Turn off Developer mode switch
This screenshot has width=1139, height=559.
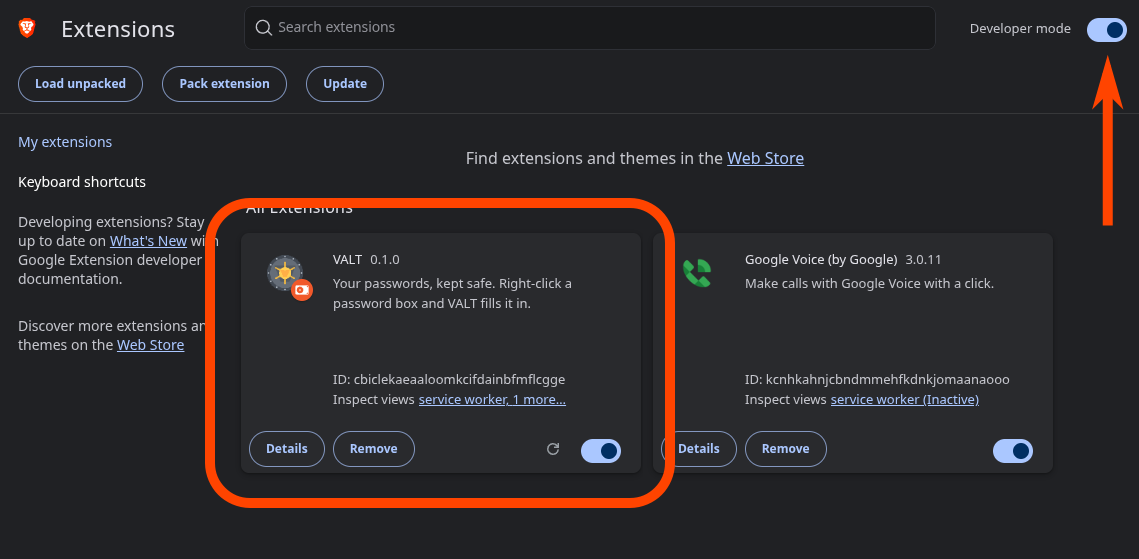pos(1106,29)
